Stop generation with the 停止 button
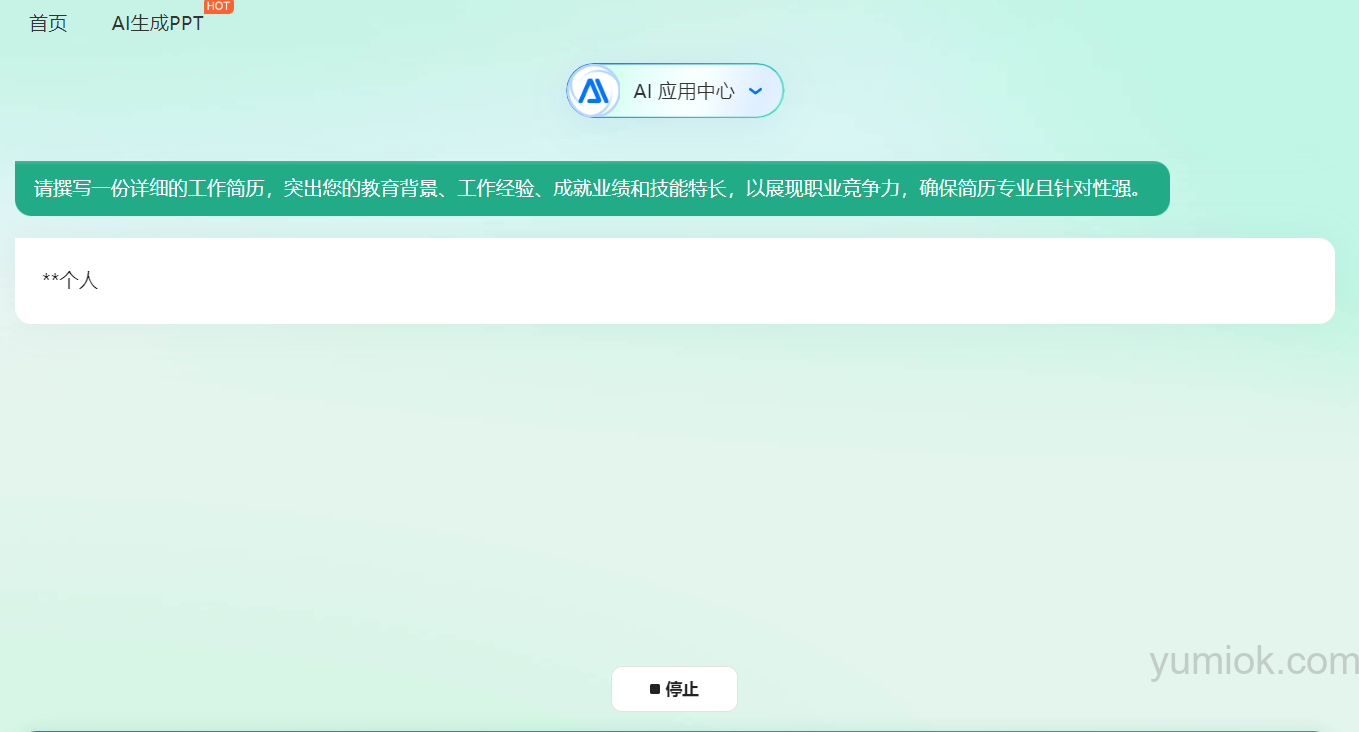This screenshot has height=732, width=1359. click(674, 689)
